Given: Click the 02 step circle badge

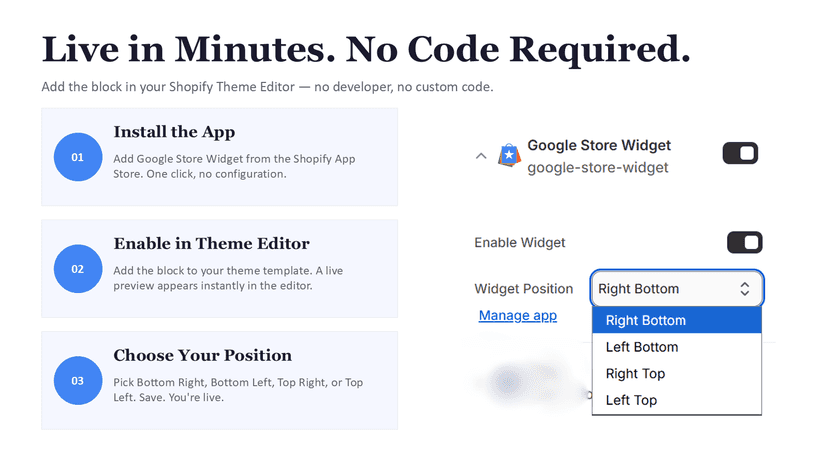Looking at the screenshot, I should coord(78,269).
